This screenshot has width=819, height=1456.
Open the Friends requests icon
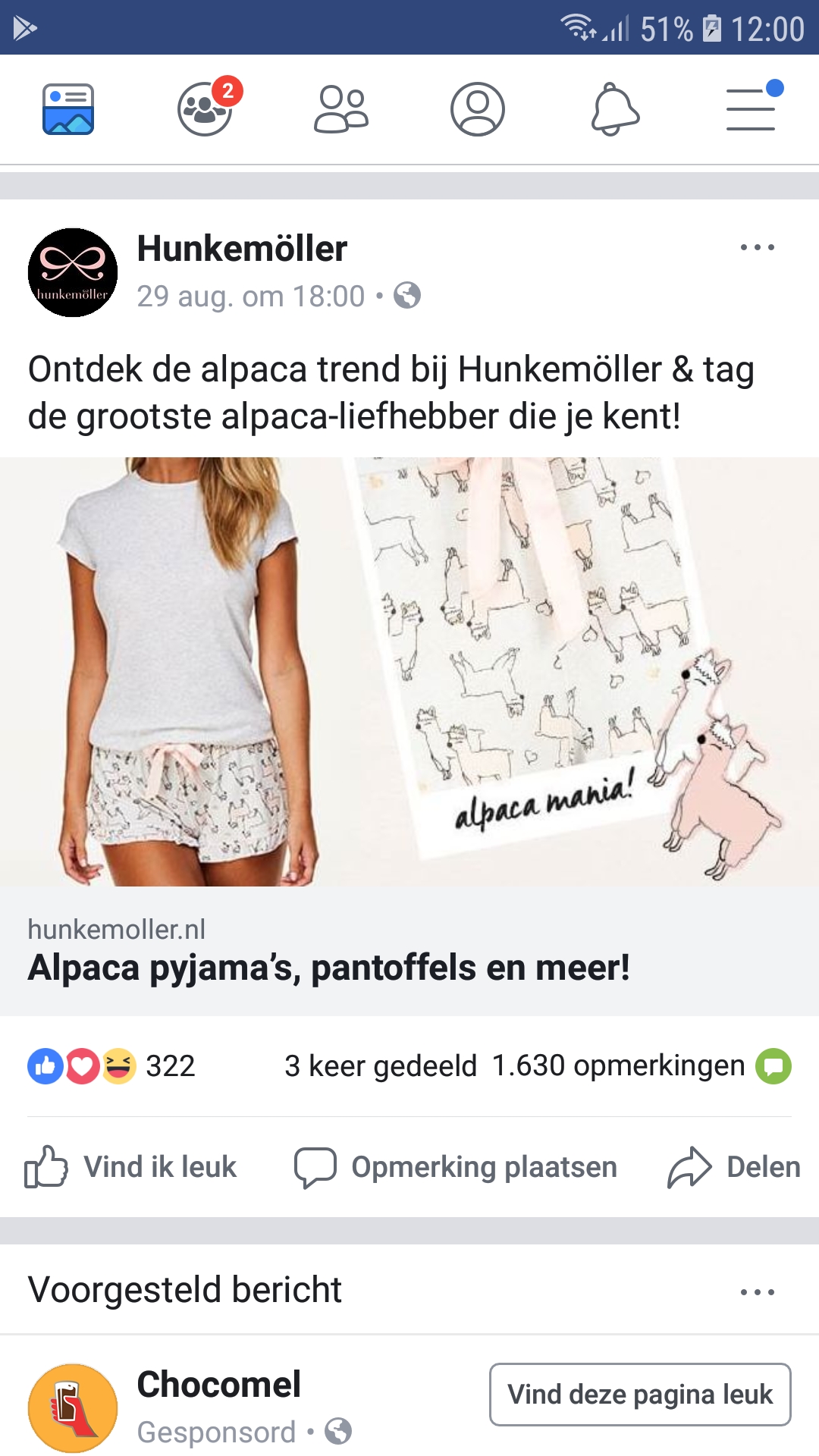click(x=341, y=109)
